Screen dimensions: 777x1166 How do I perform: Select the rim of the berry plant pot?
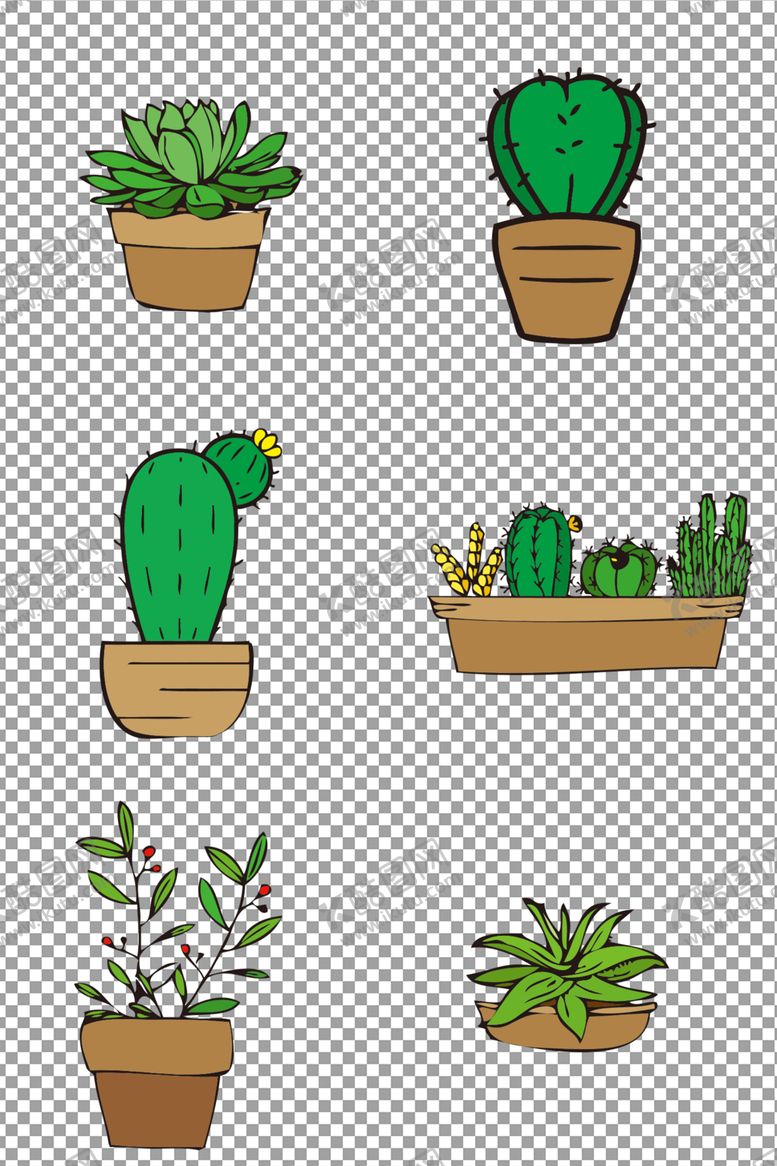(x=157, y=1045)
